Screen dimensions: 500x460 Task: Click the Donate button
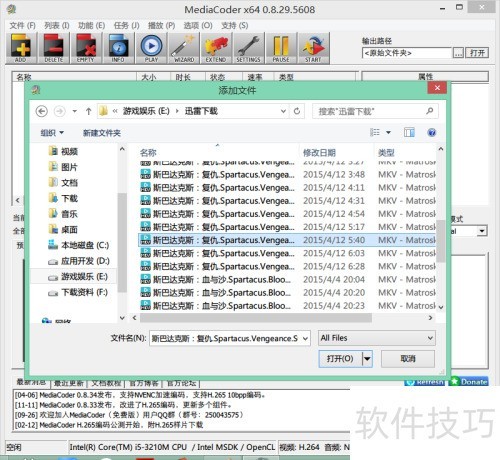point(469,382)
